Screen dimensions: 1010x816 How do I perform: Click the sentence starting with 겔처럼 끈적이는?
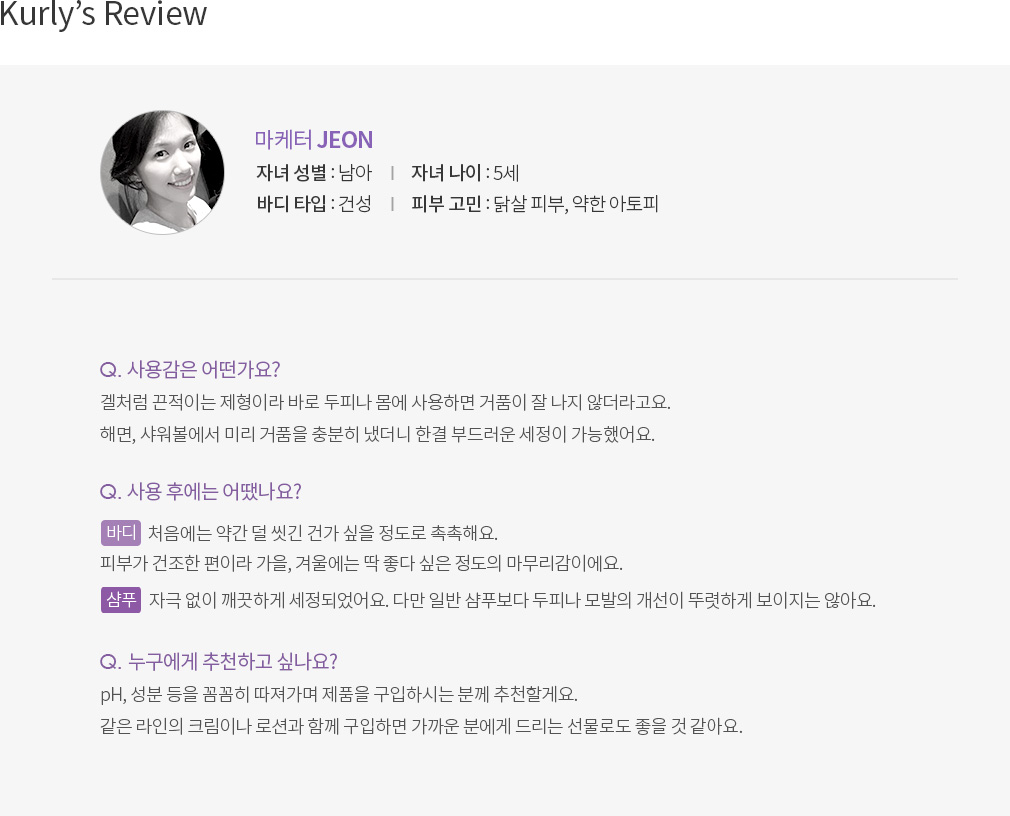pyautogui.click(x=385, y=403)
